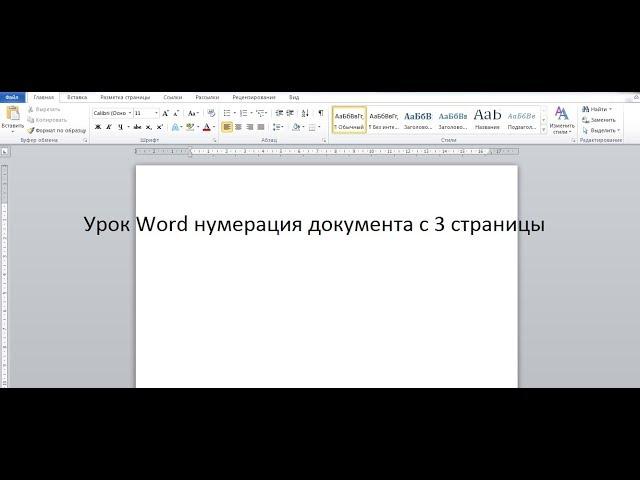
Task: Toggle superscript formatting
Action: [x=160, y=127]
